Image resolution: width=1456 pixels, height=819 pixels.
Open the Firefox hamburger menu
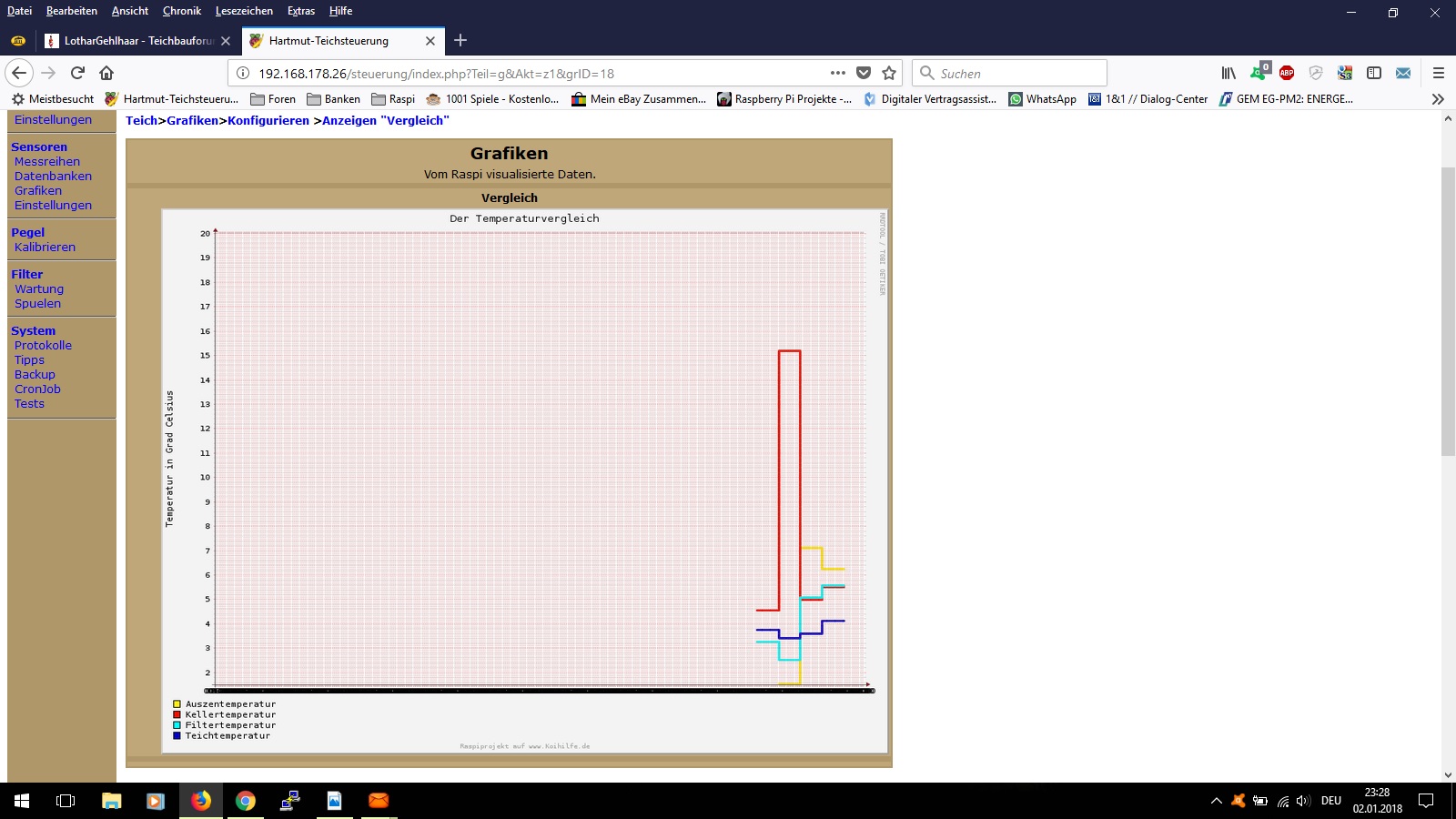1438,73
